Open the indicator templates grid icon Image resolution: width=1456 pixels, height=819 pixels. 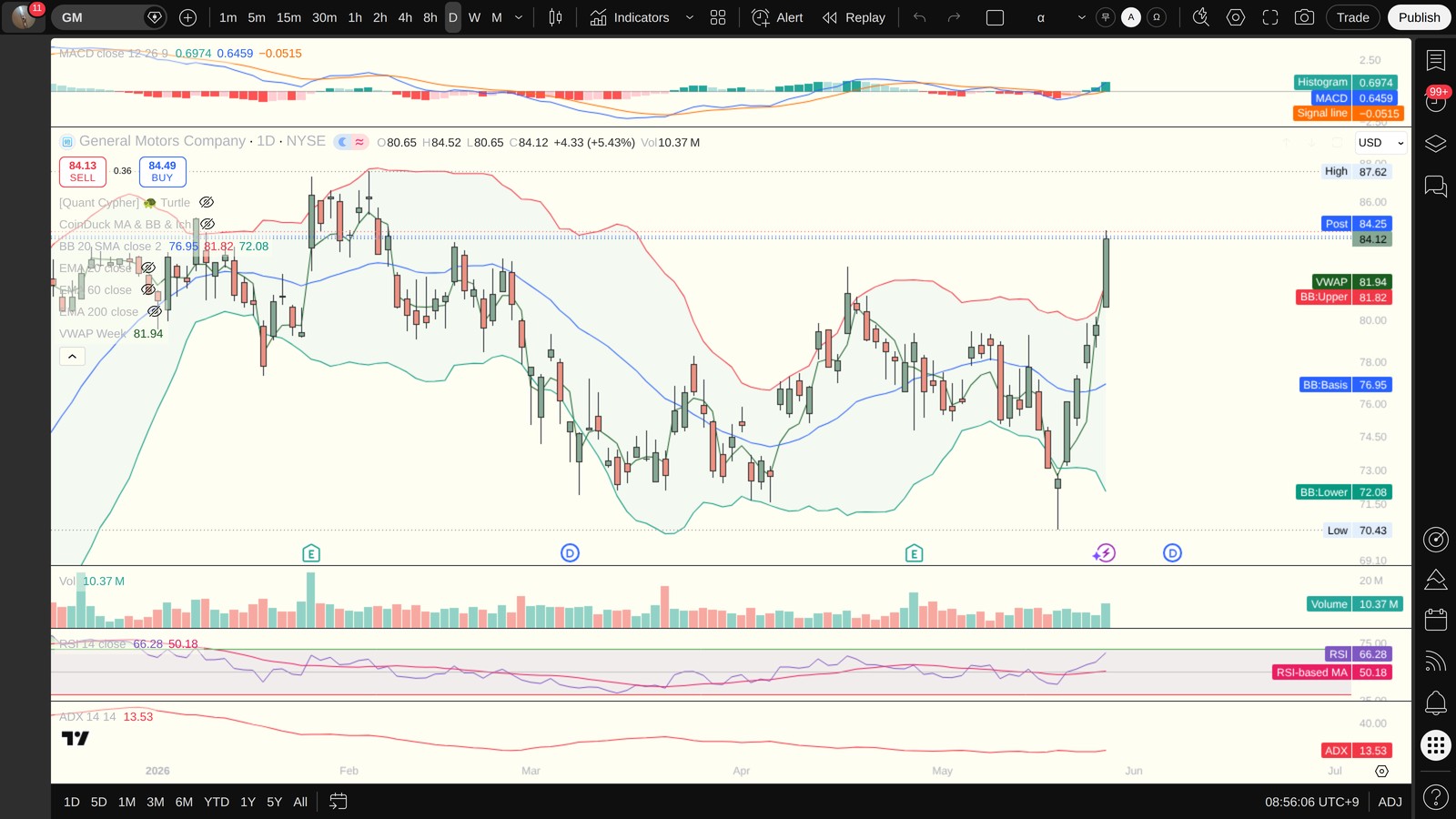coord(718,17)
